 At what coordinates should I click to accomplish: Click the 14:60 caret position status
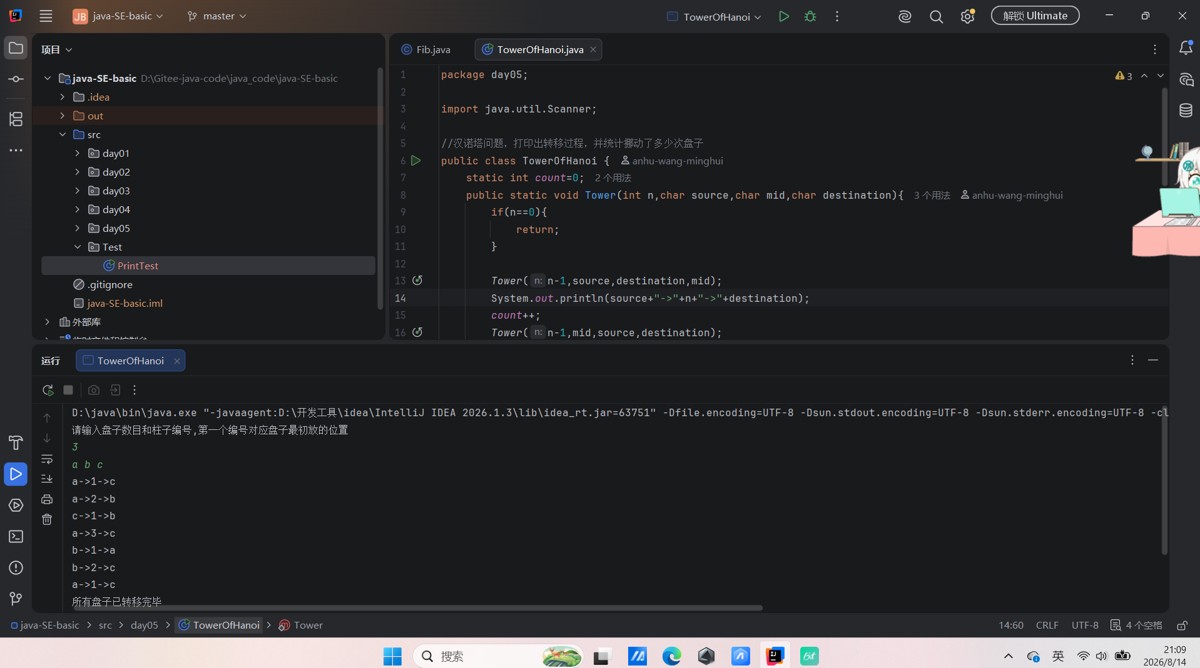pyautogui.click(x=1010, y=625)
